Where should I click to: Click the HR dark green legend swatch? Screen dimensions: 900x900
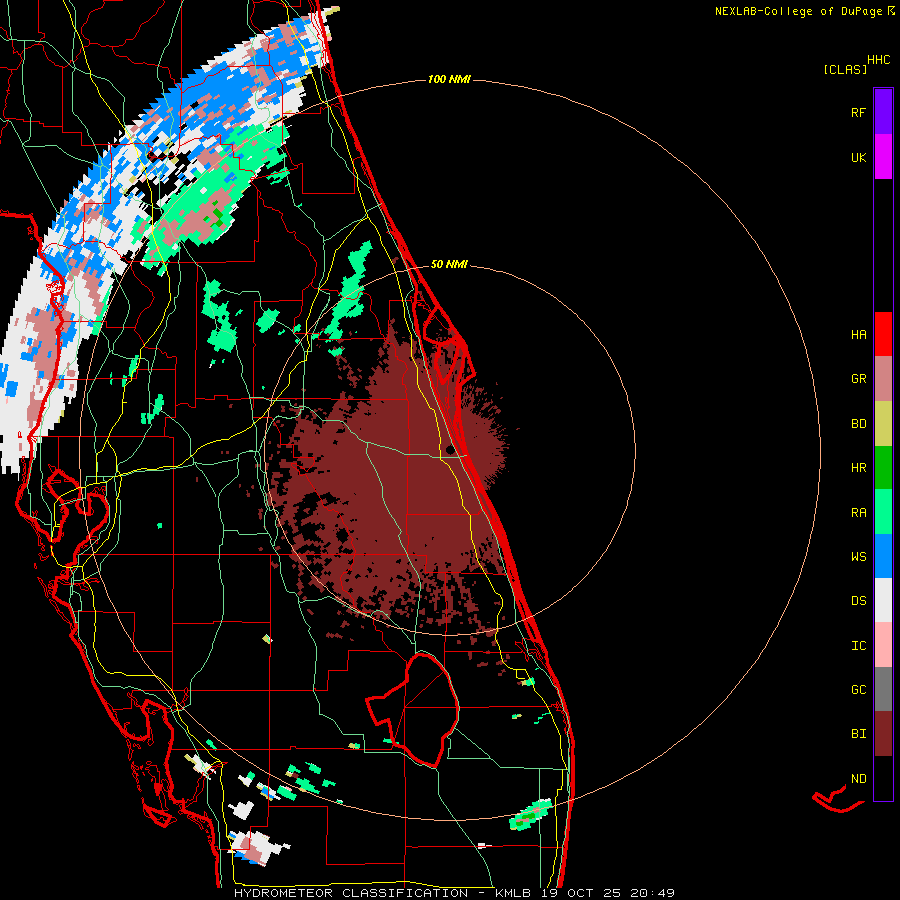pos(883,467)
